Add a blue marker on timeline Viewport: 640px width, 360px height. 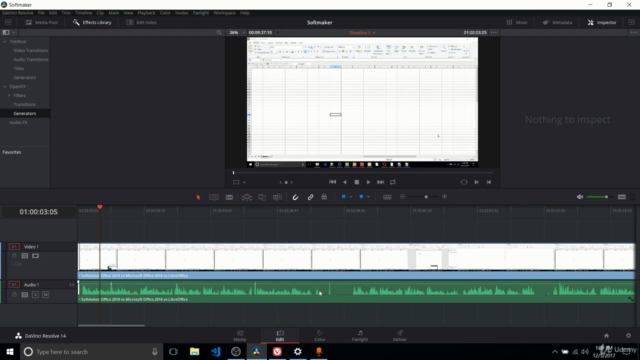pyautogui.click(x=361, y=197)
